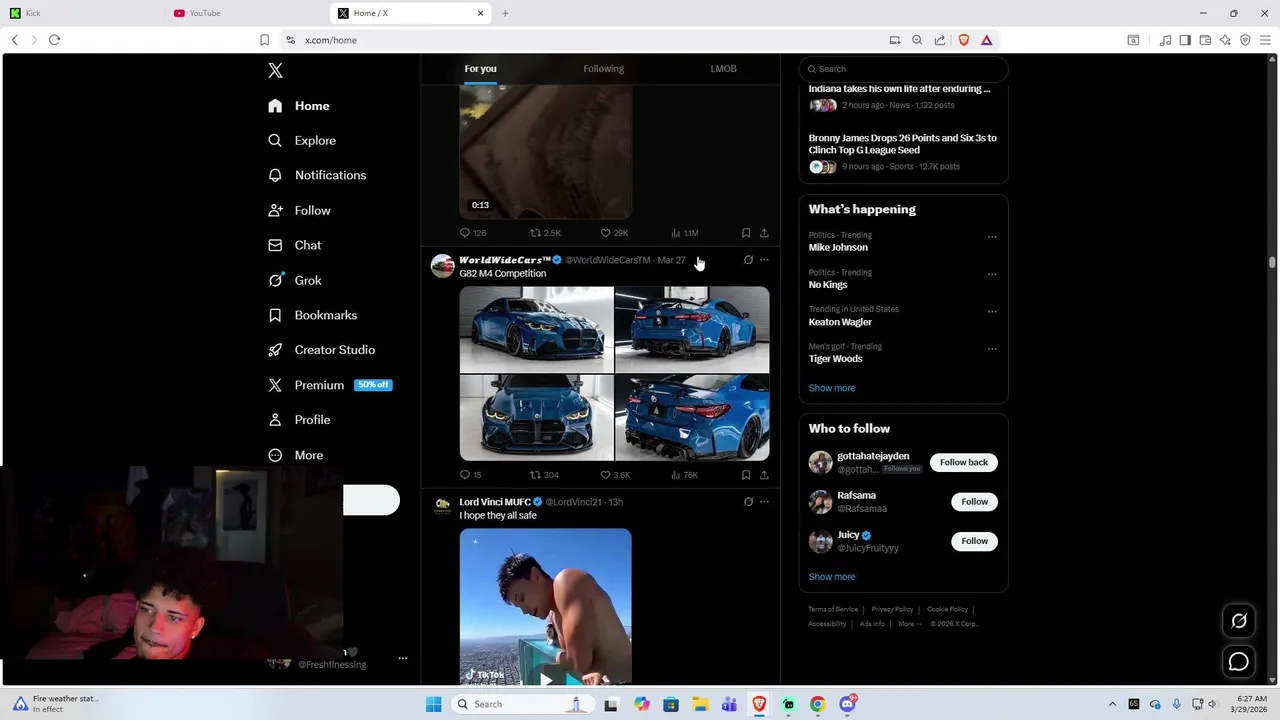Image resolution: width=1280 pixels, height=720 pixels.
Task: Open Home in left sidebar
Action: pyautogui.click(x=299, y=106)
